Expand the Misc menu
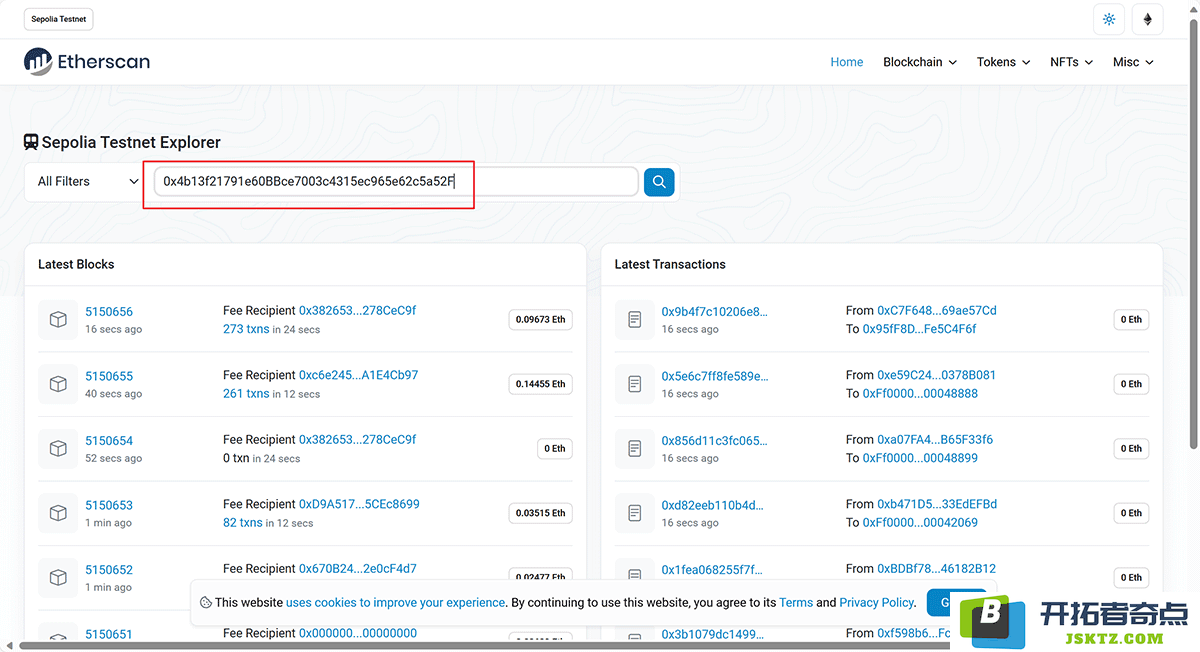Image resolution: width=1200 pixels, height=652 pixels. (1134, 62)
